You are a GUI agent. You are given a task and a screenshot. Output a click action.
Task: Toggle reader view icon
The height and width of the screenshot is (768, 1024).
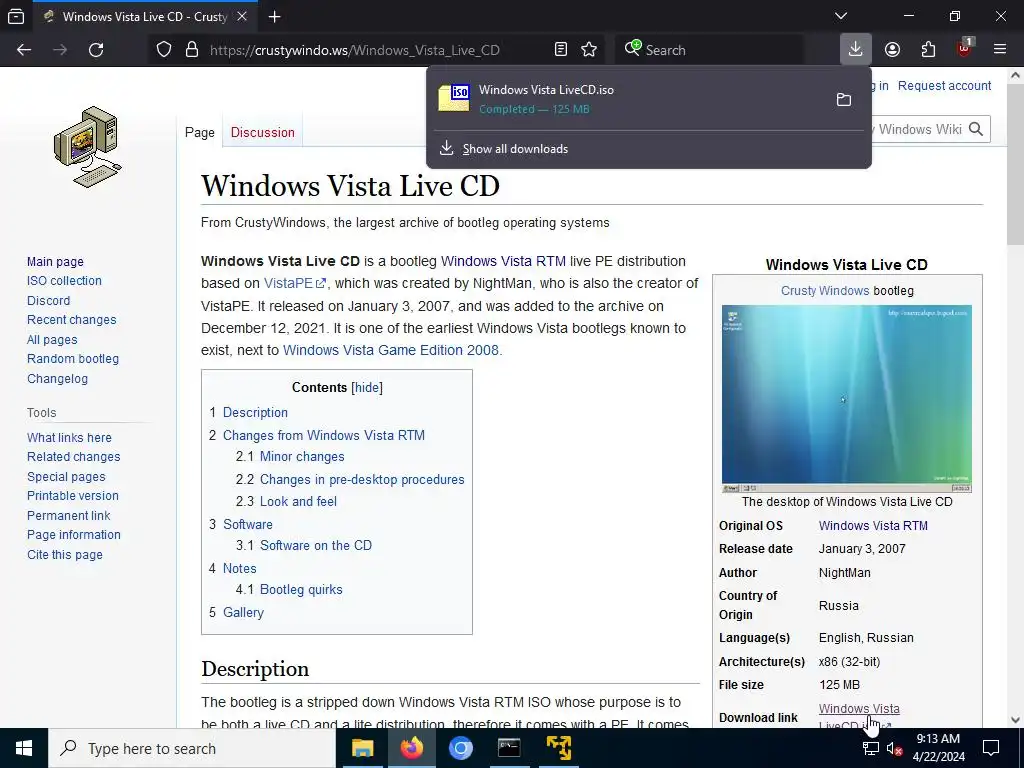[x=560, y=50]
